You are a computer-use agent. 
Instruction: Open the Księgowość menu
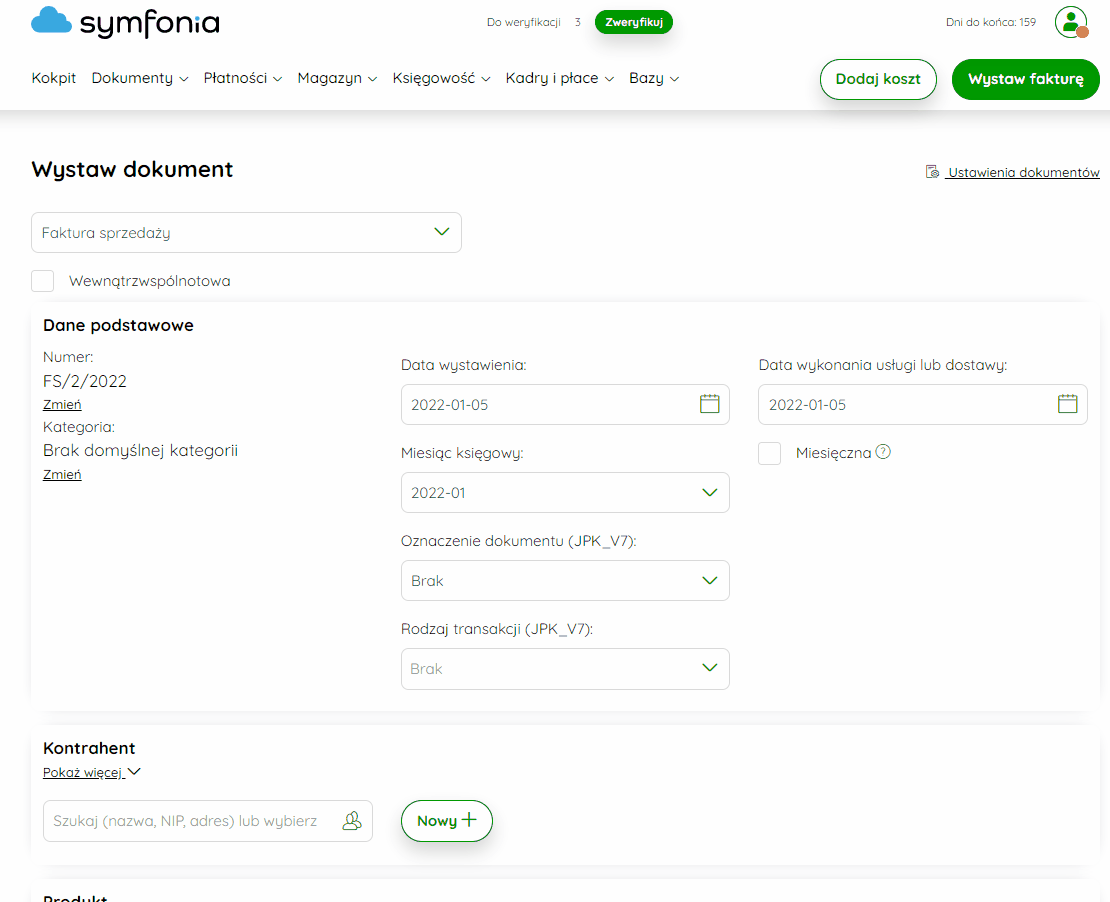pyautogui.click(x=441, y=78)
